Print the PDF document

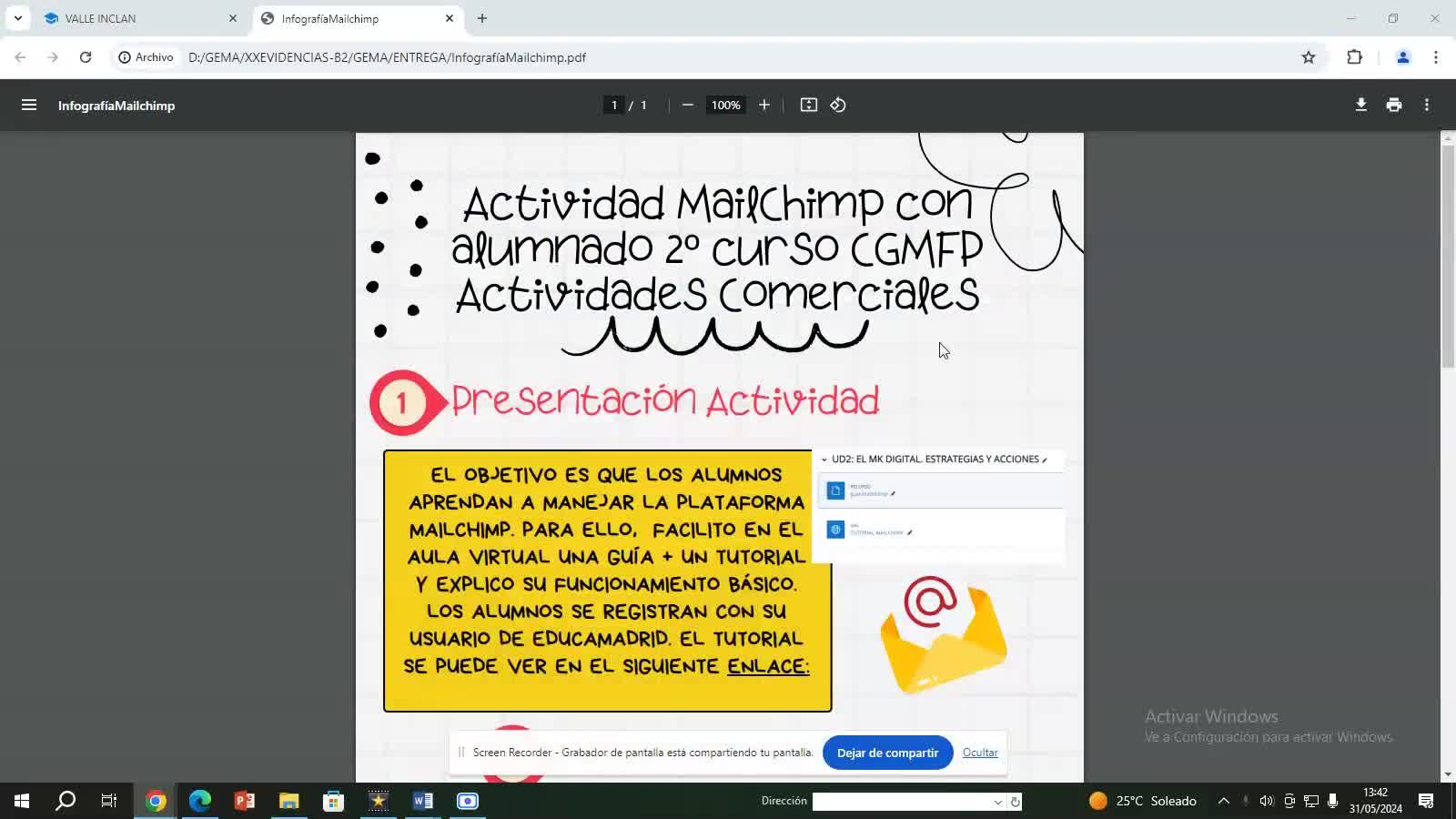[x=1394, y=106]
